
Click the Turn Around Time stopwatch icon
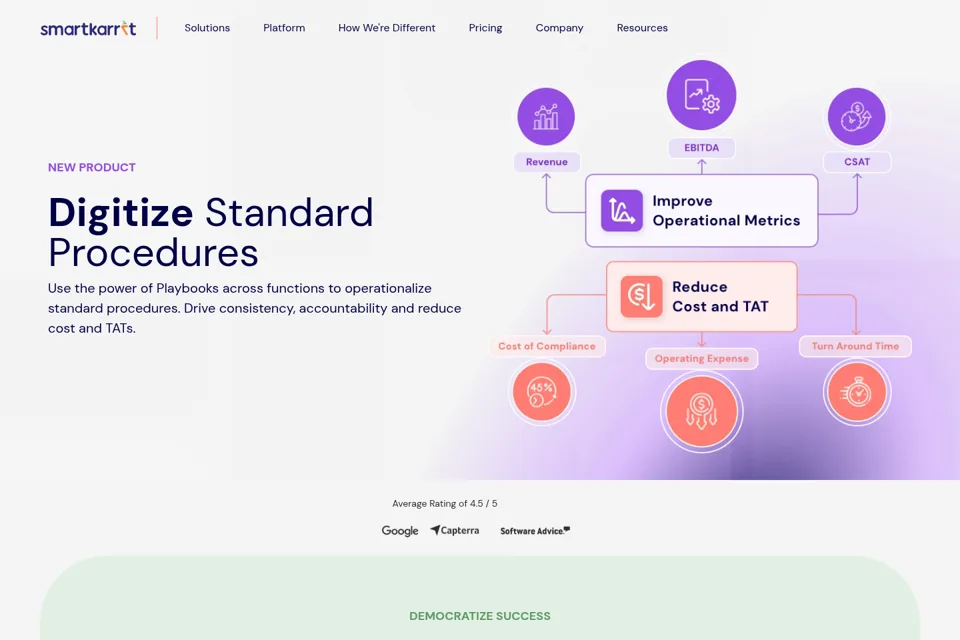point(857,392)
